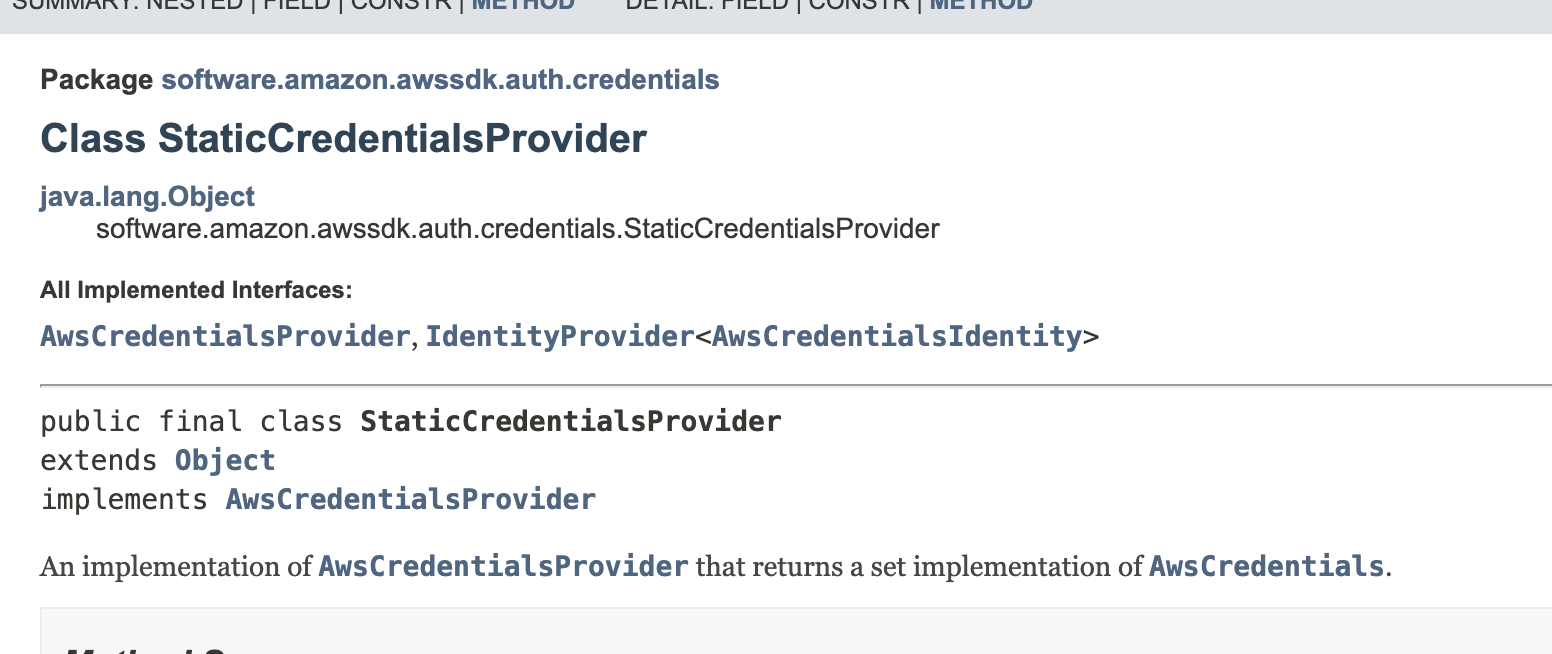
Task: Click CONSTR in the SUMMARY navigation bar
Action: [401, 5]
